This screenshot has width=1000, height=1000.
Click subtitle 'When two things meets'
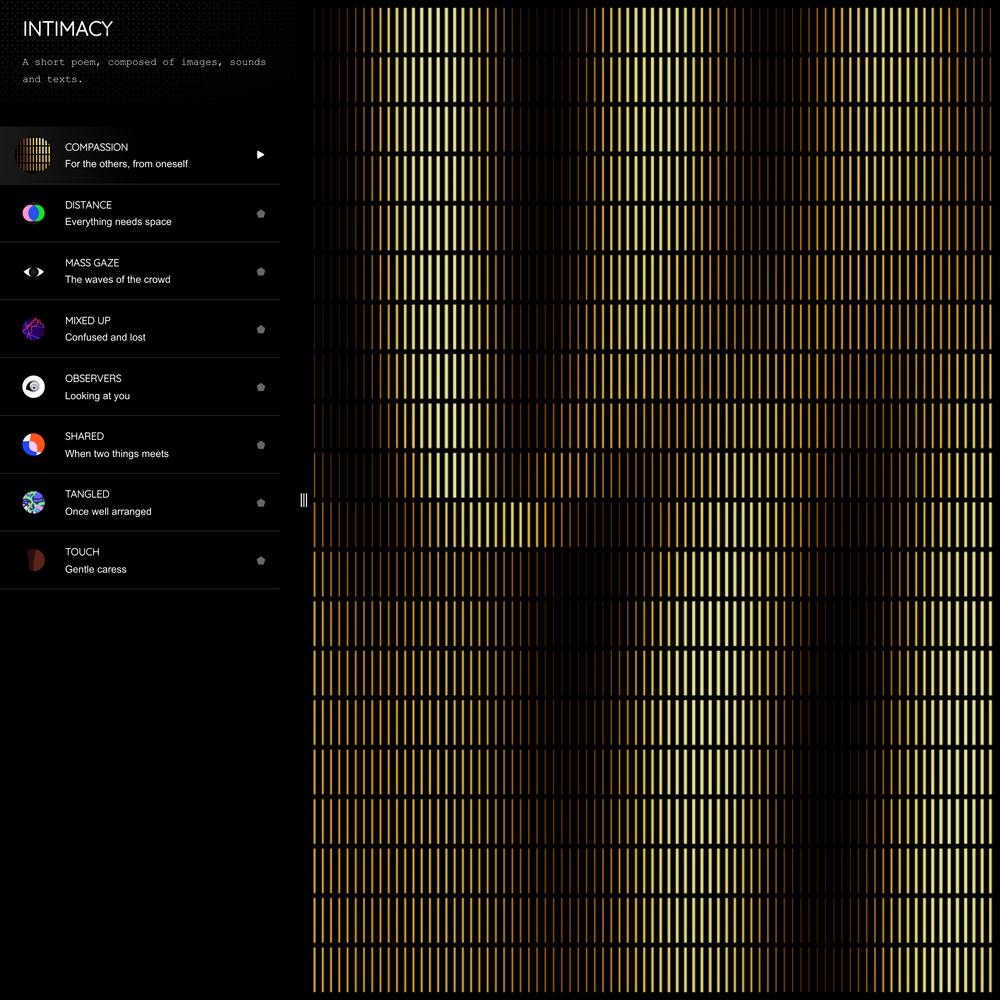[117, 453]
